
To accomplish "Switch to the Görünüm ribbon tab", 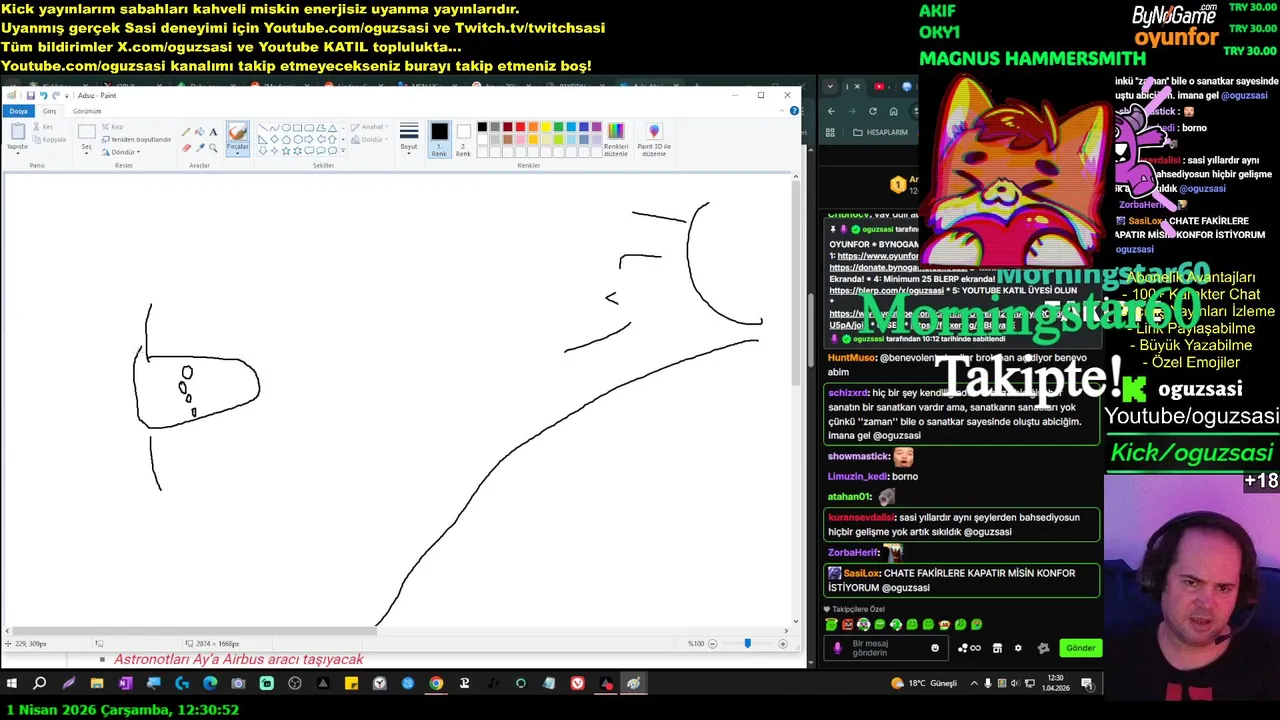I will 87,111.
